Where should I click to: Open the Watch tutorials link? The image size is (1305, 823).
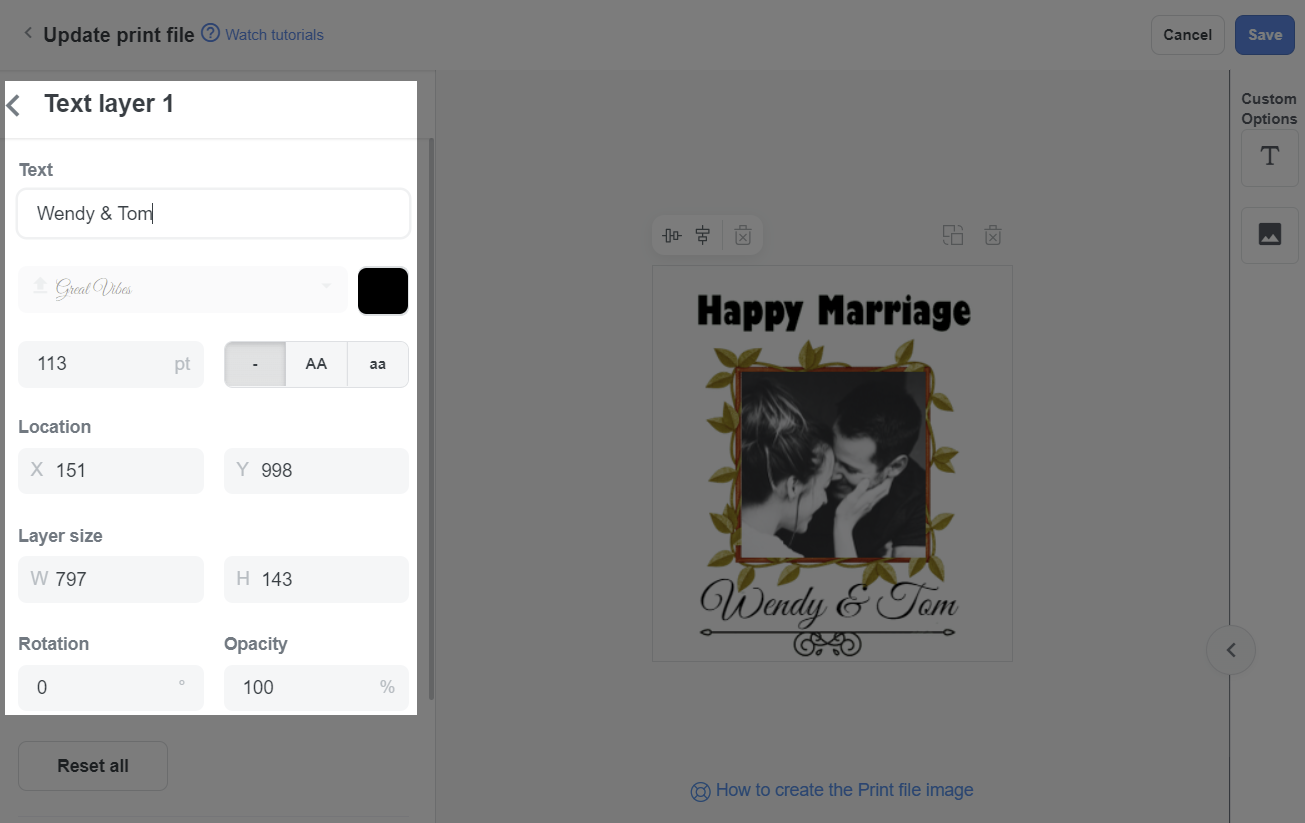pos(274,35)
